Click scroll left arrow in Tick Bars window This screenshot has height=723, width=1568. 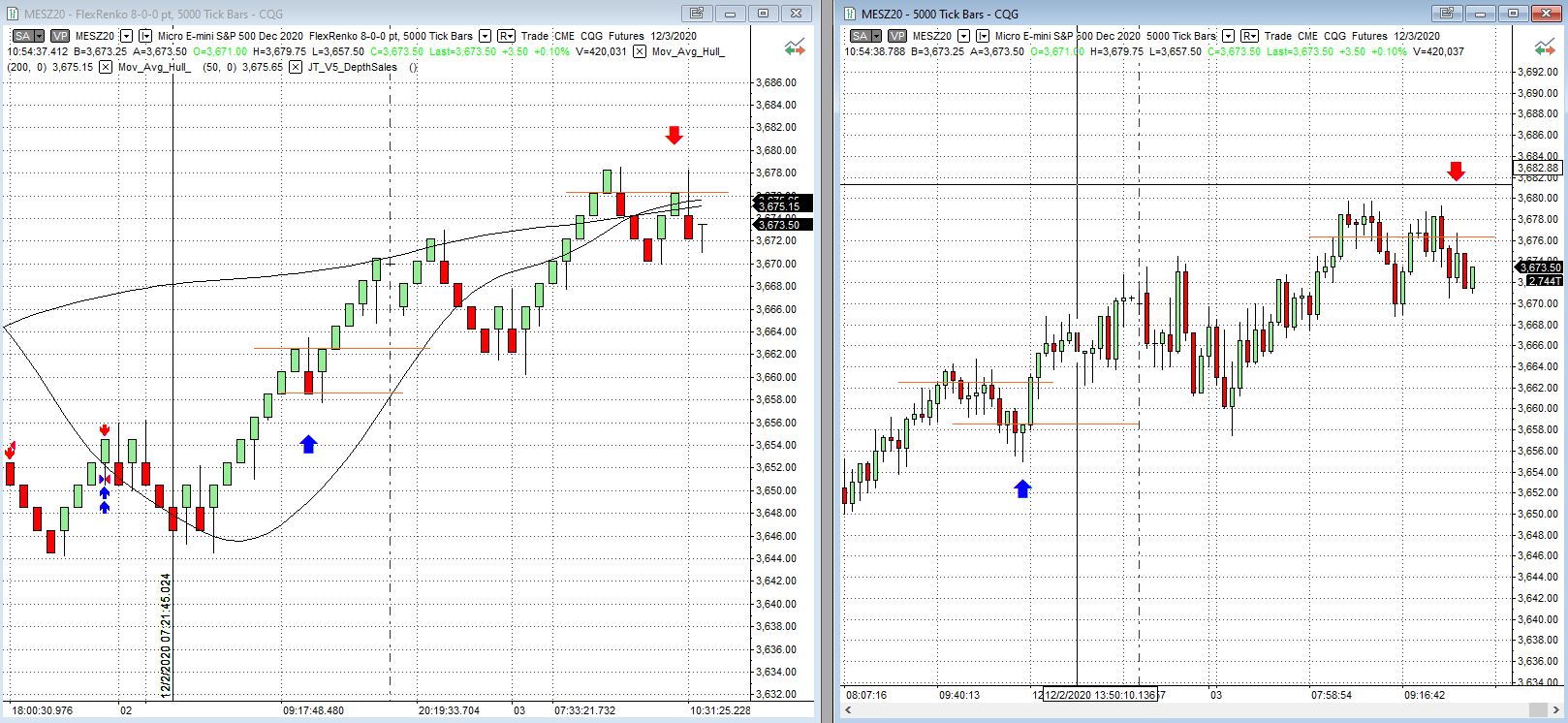click(847, 711)
